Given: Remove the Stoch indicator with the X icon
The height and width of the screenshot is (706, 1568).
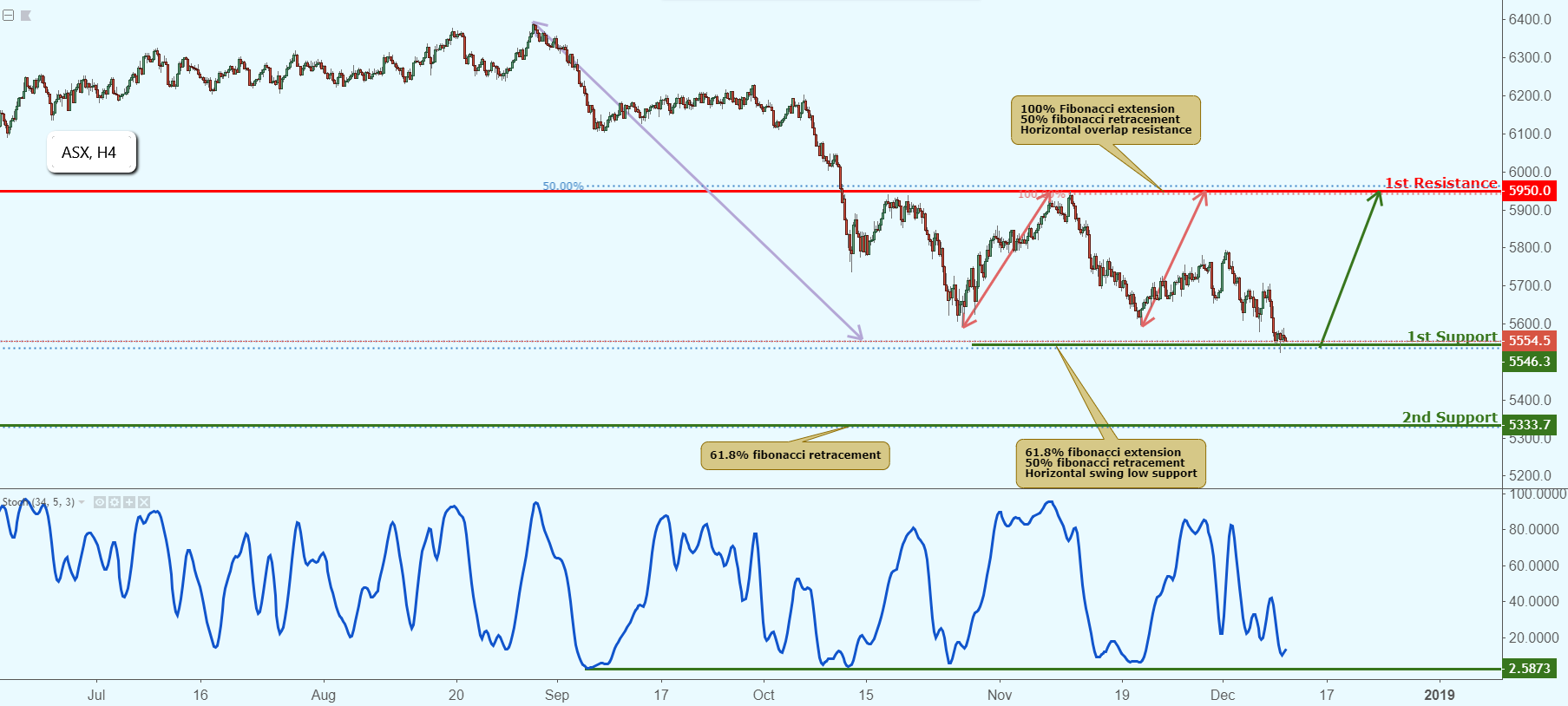Looking at the screenshot, I should [144, 502].
